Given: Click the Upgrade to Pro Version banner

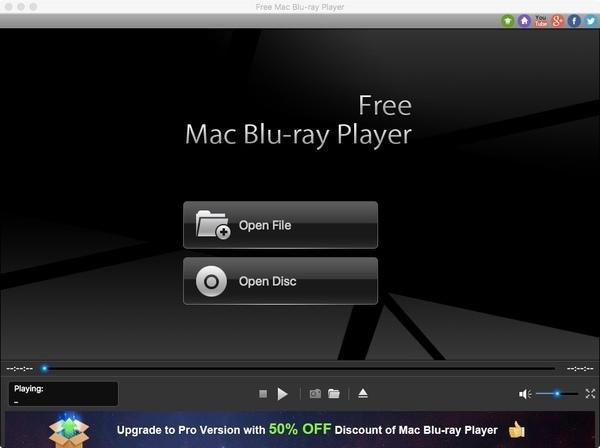Looking at the screenshot, I should 300,429.
